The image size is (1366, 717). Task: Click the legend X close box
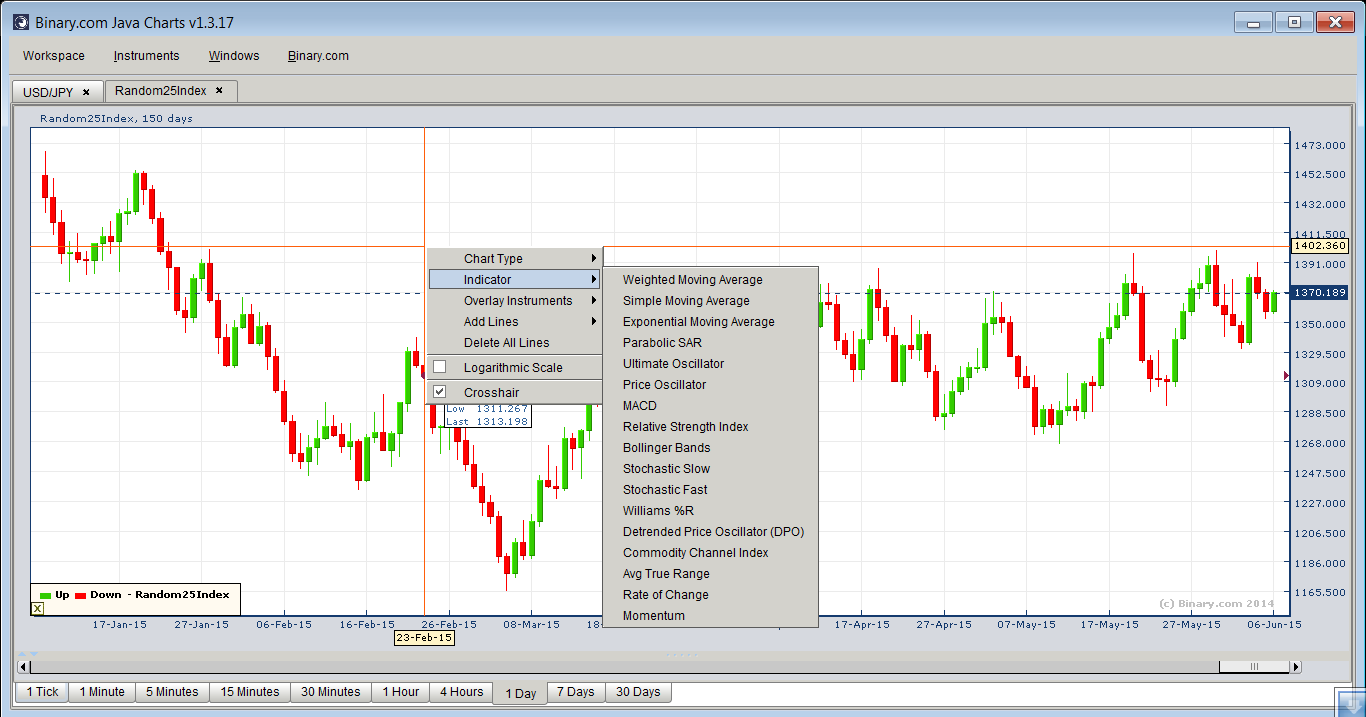(38, 608)
